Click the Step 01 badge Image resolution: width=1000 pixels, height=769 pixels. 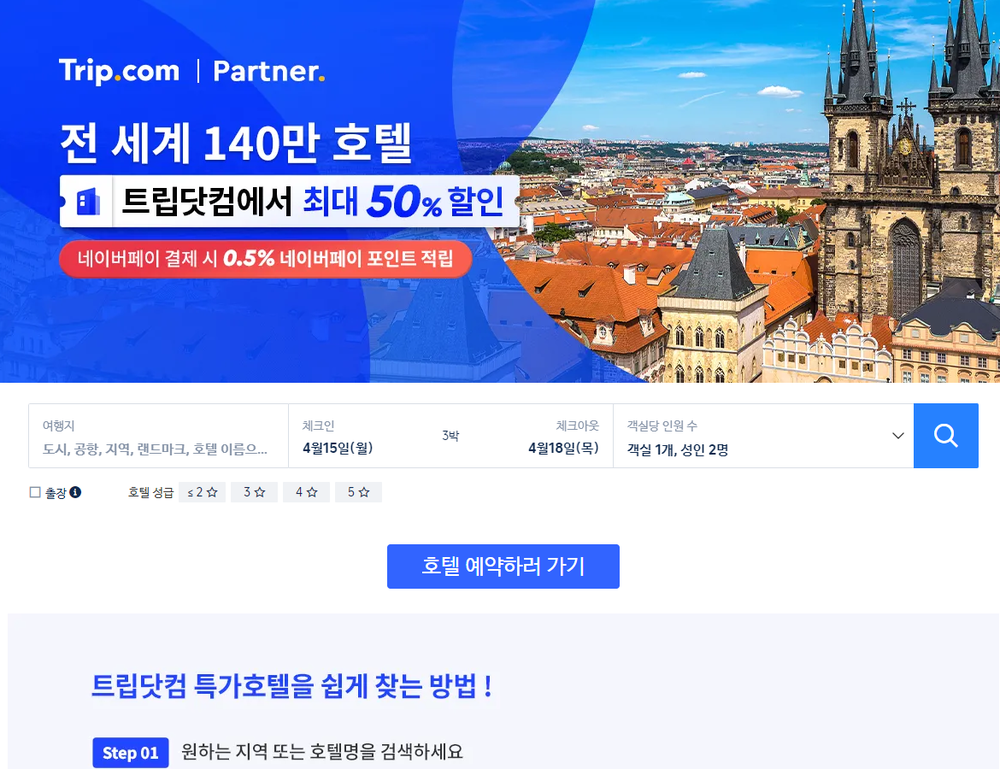click(130, 752)
